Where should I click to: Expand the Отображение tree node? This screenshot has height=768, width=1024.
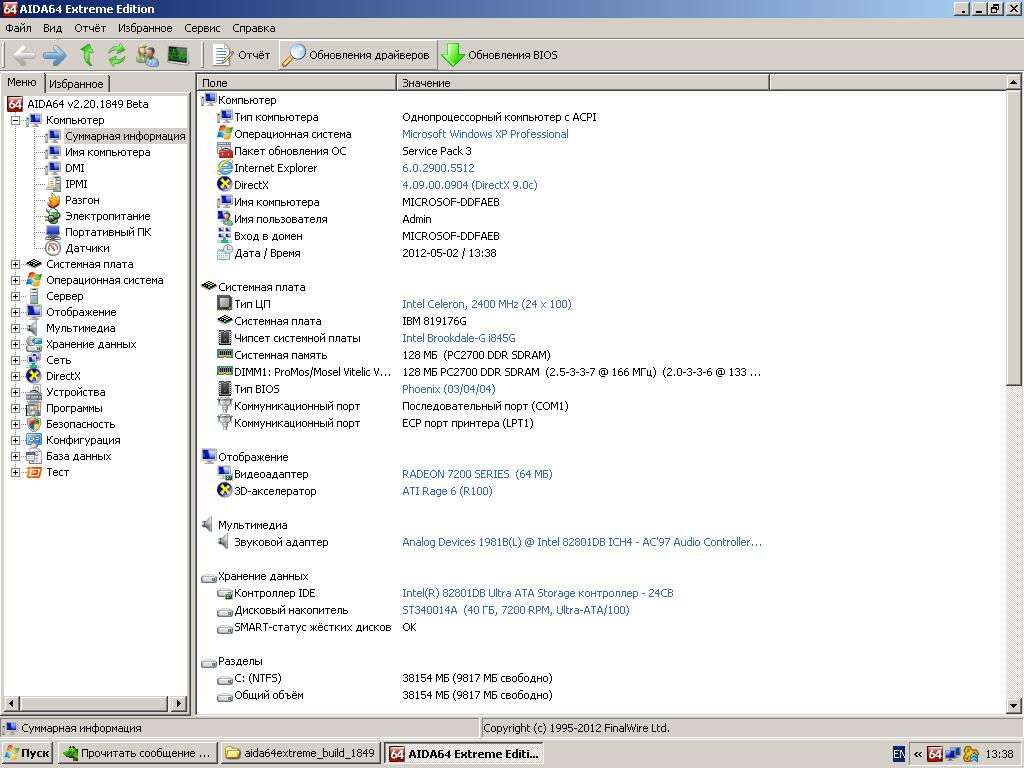point(16,312)
